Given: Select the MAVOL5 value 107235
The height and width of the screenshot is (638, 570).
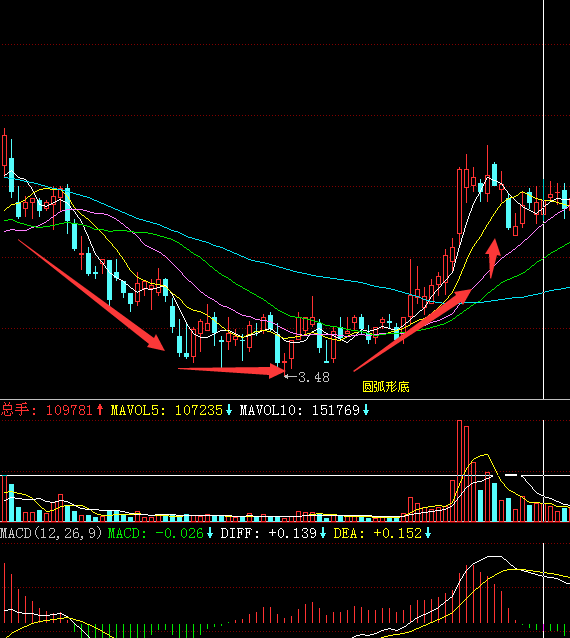Looking at the screenshot, I should [199, 410].
